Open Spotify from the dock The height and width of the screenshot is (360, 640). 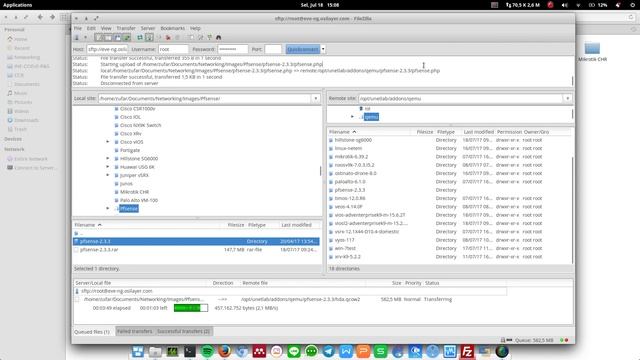(x=207, y=351)
